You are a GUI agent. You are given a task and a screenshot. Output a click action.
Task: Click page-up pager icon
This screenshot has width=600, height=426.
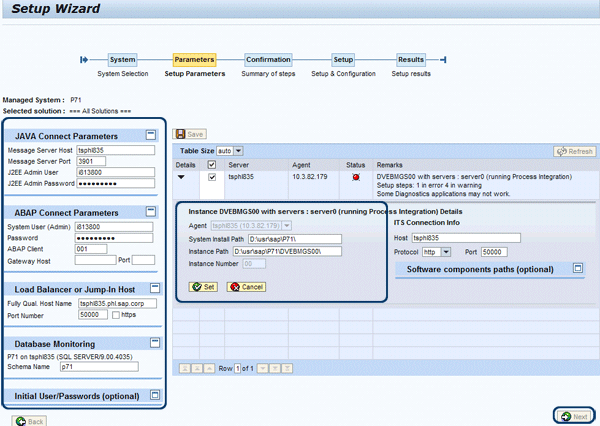click(x=197, y=368)
